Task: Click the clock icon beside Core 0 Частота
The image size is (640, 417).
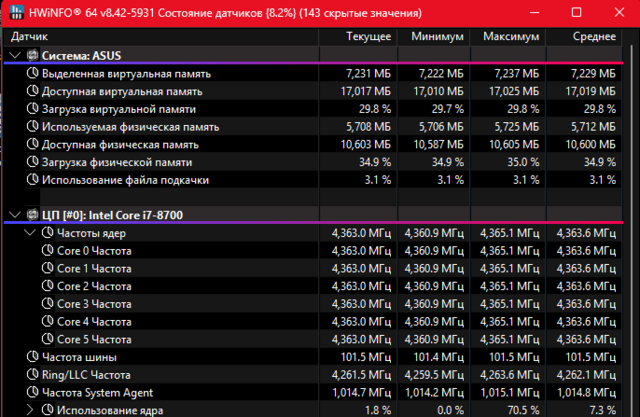Action: pyautogui.click(x=48, y=251)
